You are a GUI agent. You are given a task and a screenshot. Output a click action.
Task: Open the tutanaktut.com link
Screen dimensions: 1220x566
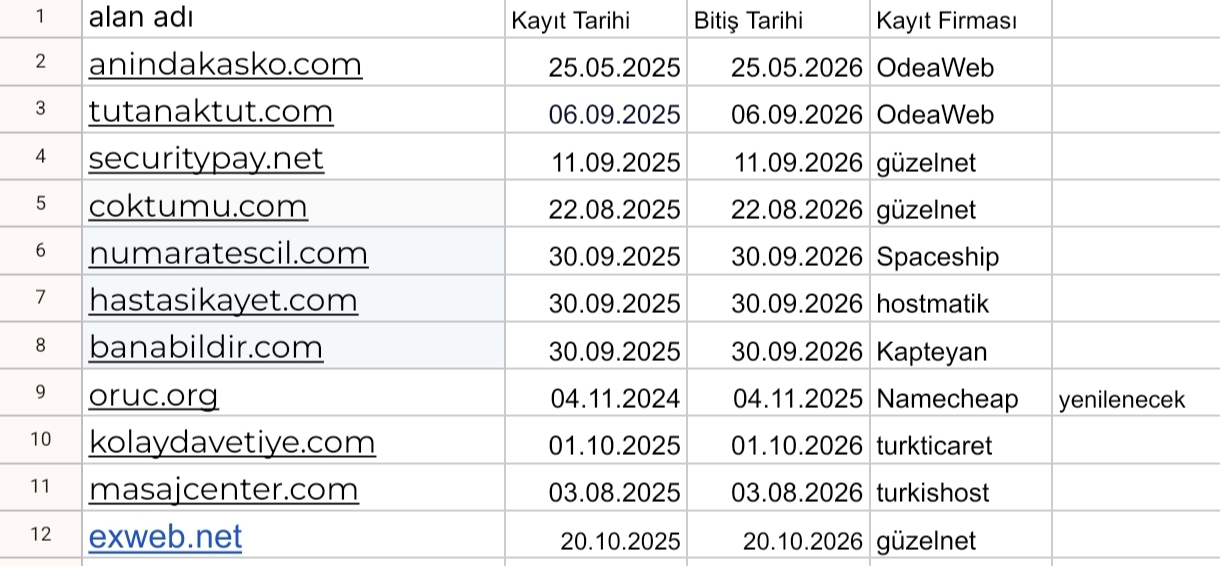pyautogui.click(x=211, y=112)
